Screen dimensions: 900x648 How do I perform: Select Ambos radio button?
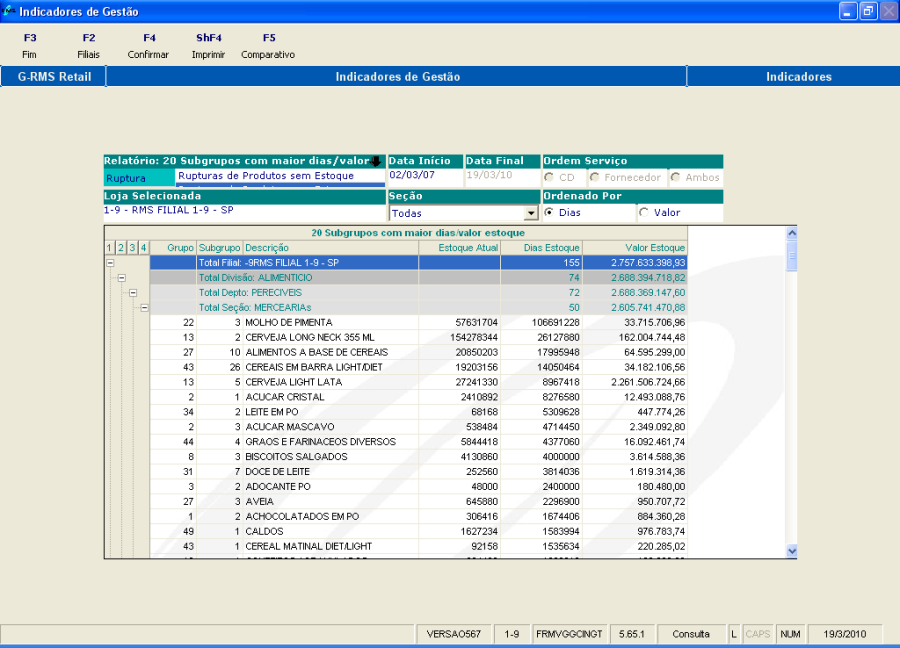676,177
